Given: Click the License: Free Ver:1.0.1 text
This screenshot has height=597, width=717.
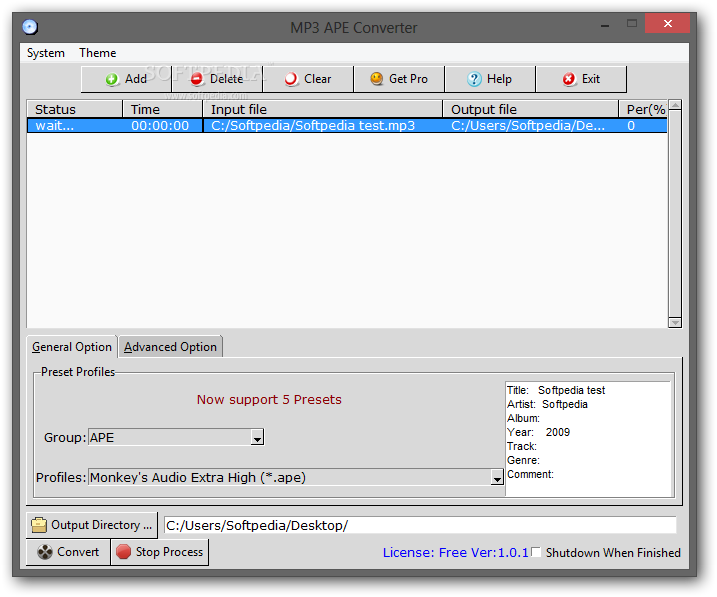Looking at the screenshot, I should click(455, 552).
